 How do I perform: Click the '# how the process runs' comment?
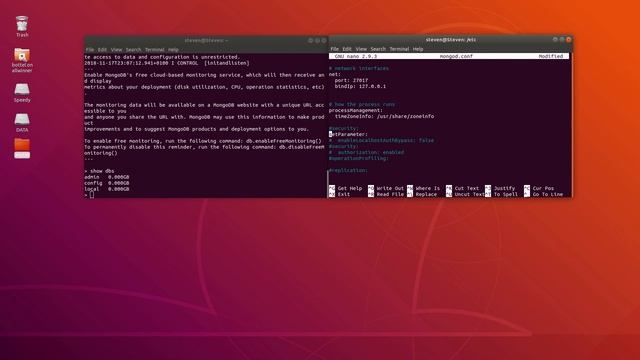pyautogui.click(x=362, y=104)
